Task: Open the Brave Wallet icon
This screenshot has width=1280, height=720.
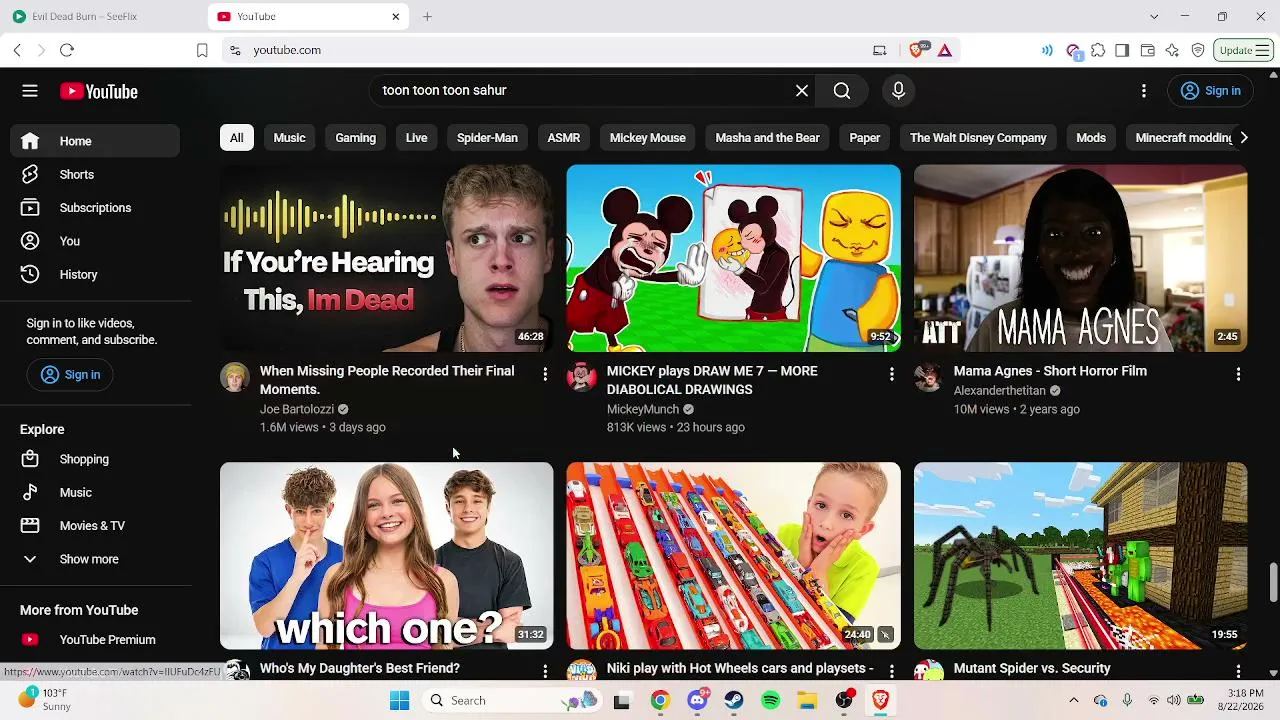Action: tap(1147, 50)
